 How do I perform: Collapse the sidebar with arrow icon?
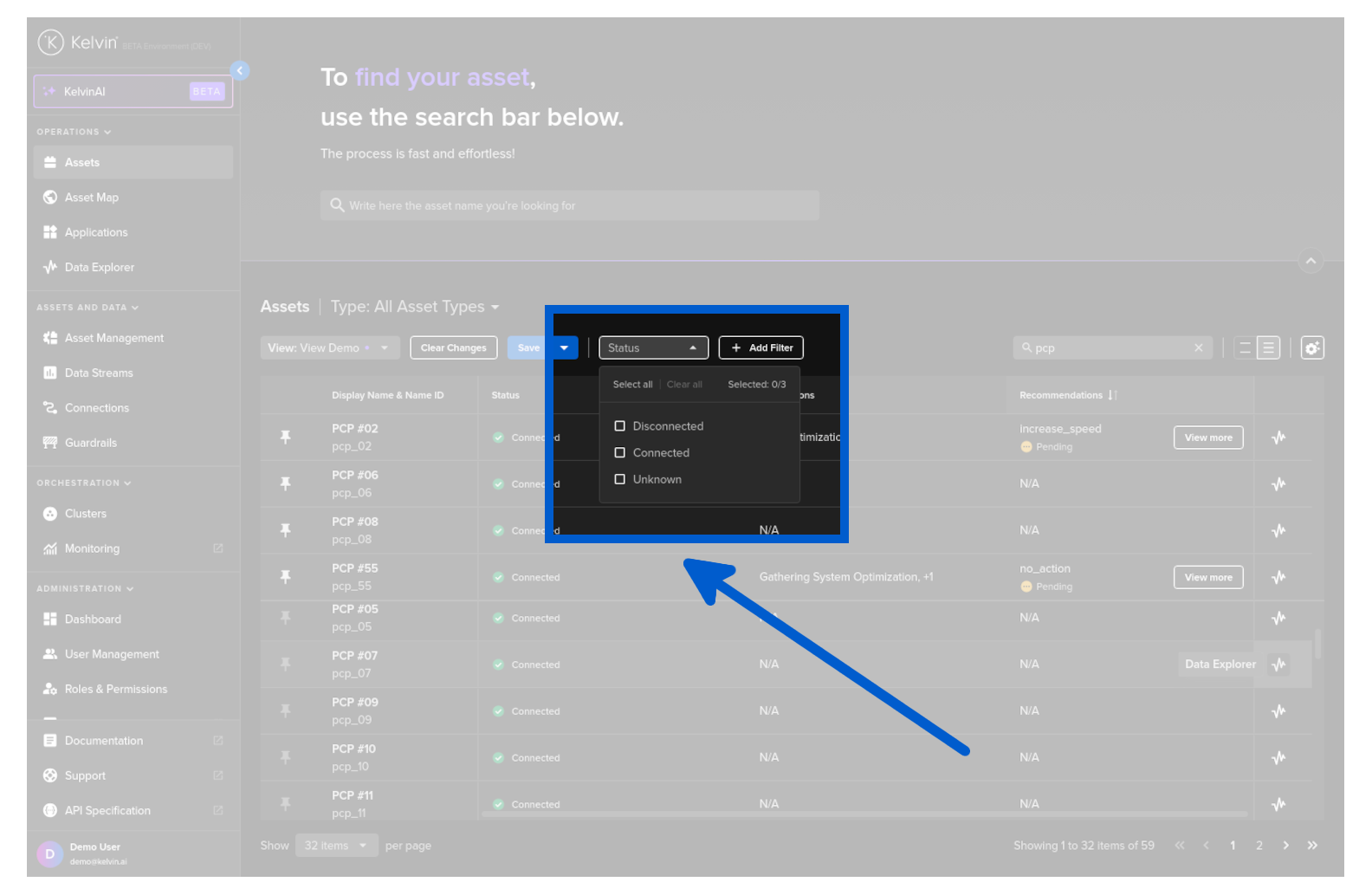240,71
